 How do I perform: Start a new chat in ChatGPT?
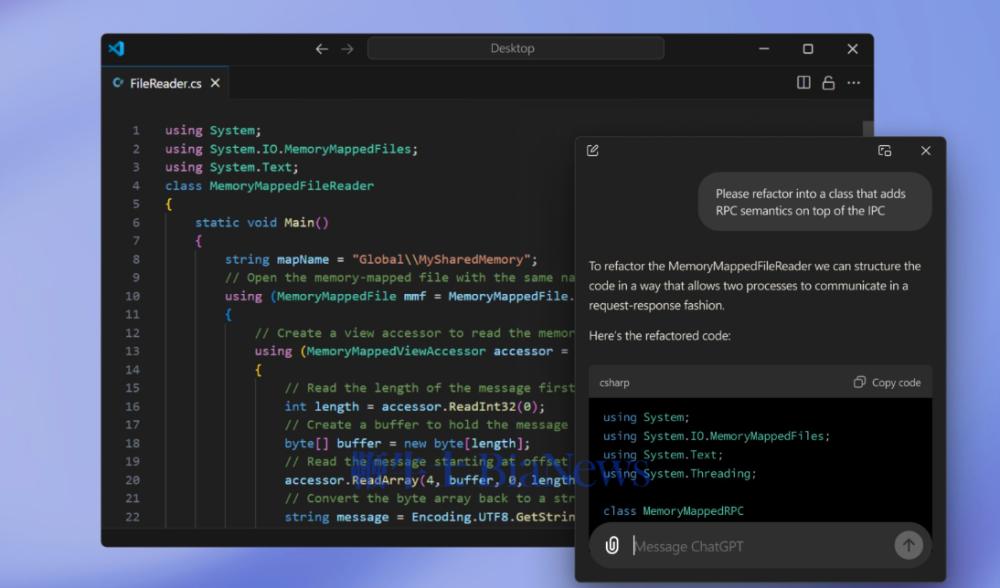pos(592,151)
